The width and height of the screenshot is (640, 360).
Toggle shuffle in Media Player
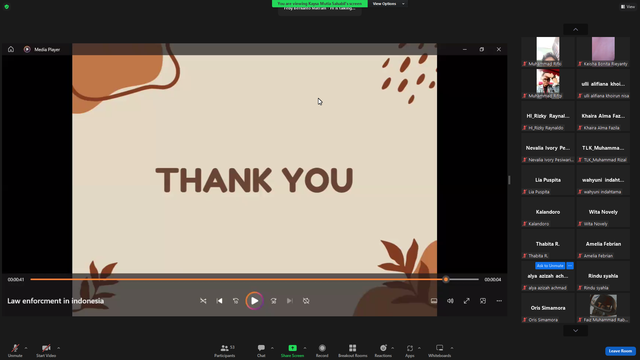(203, 301)
